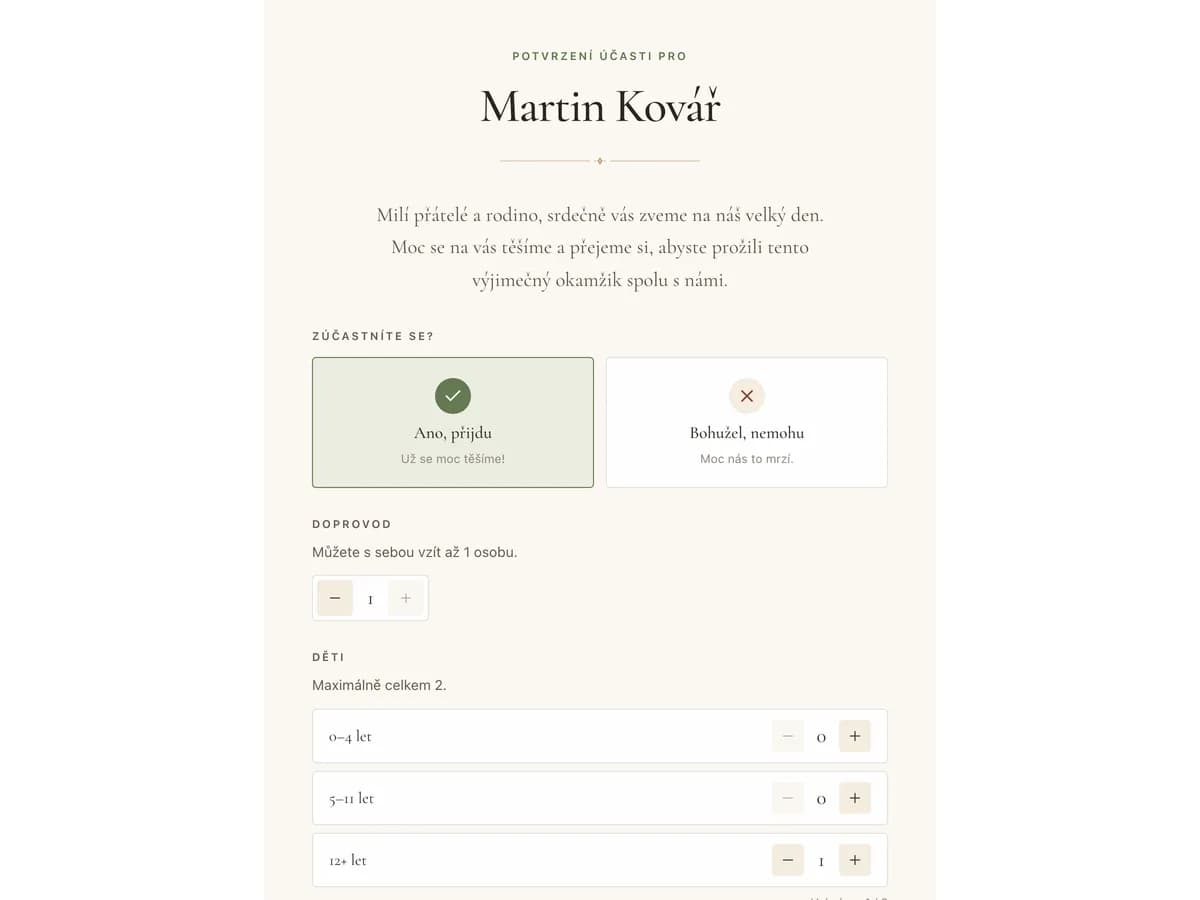Click the green checkmark circle icon
This screenshot has width=1200, height=900.
click(453, 396)
